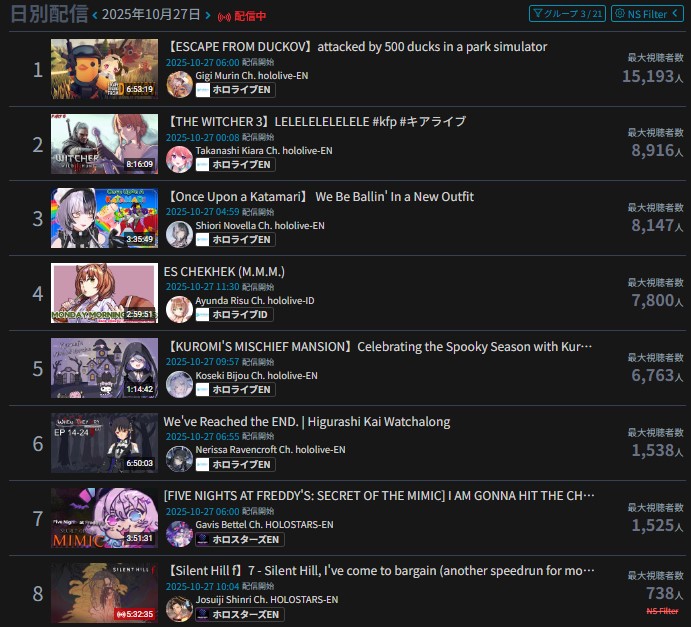Open the FNAF Mimic stream thumbnail
The image size is (691, 627).
coord(104,518)
